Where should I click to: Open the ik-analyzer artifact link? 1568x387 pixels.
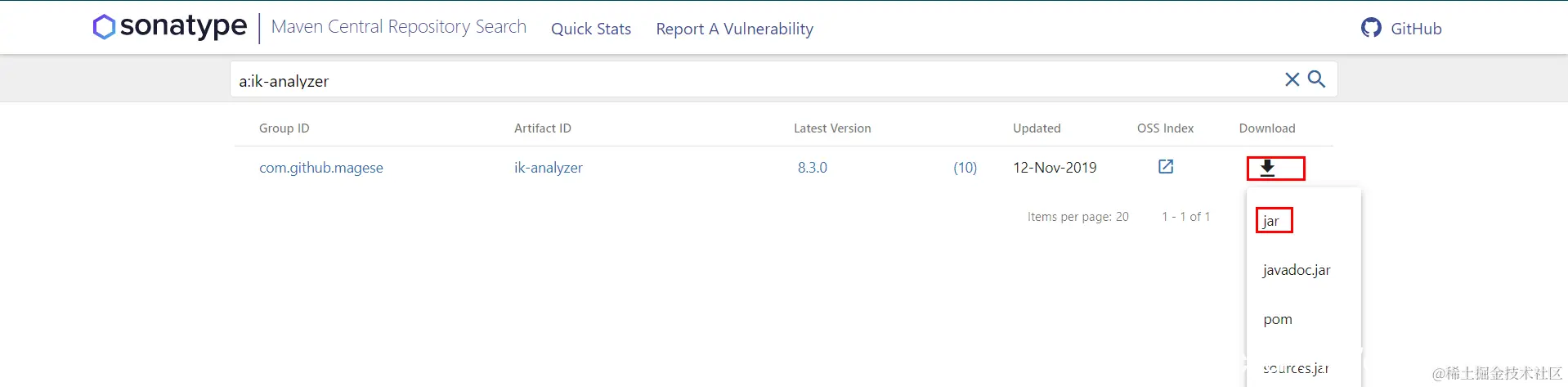pos(549,168)
